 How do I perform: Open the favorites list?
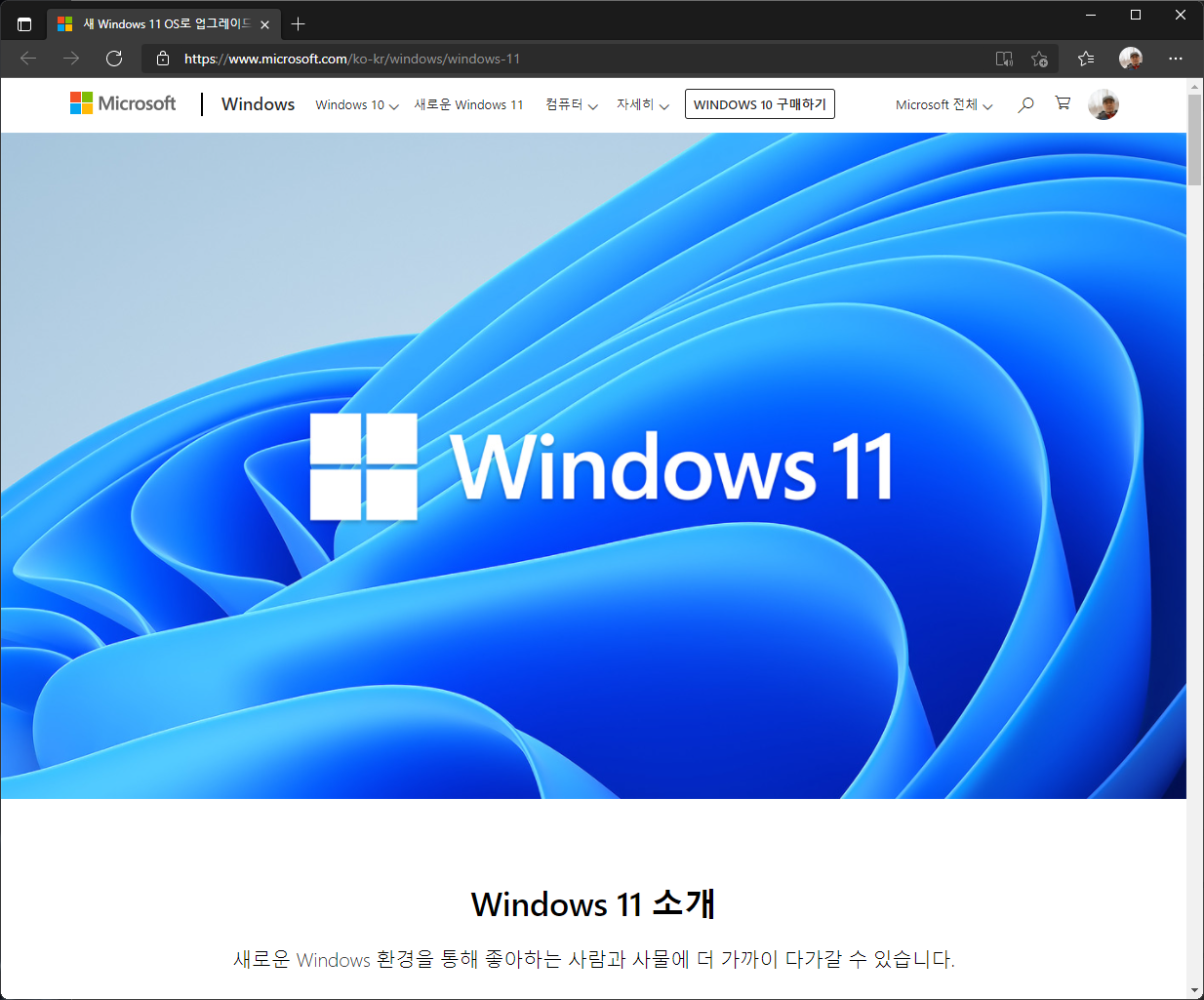[1086, 59]
